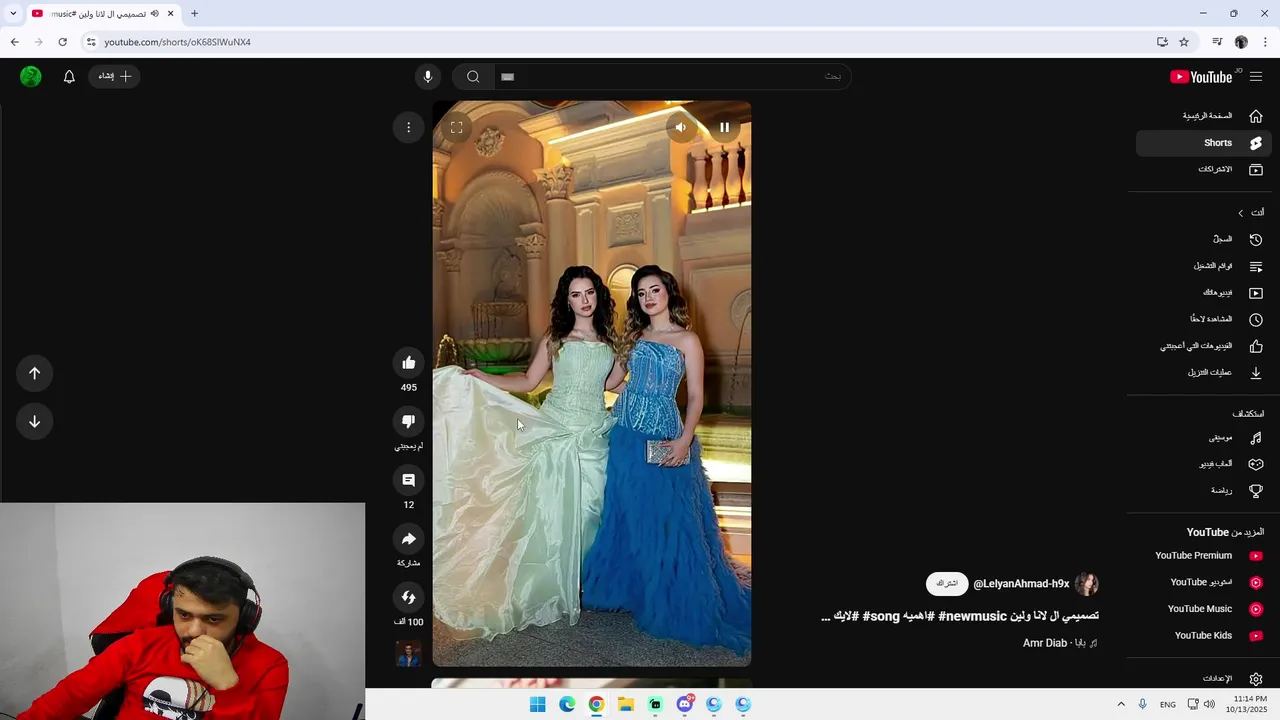The width and height of the screenshot is (1280, 720).
Task: Click the address bar URL
Action: tap(177, 42)
